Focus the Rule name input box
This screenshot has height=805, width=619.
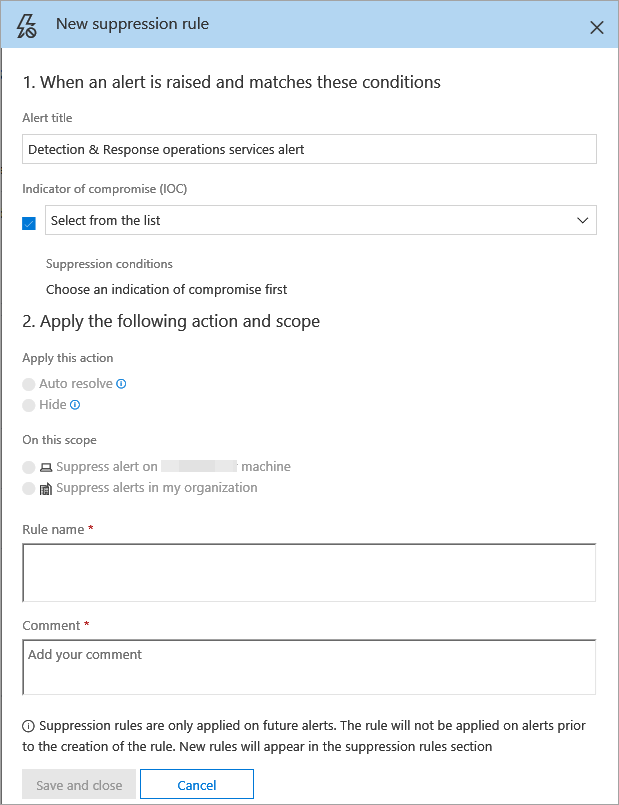coord(309,572)
